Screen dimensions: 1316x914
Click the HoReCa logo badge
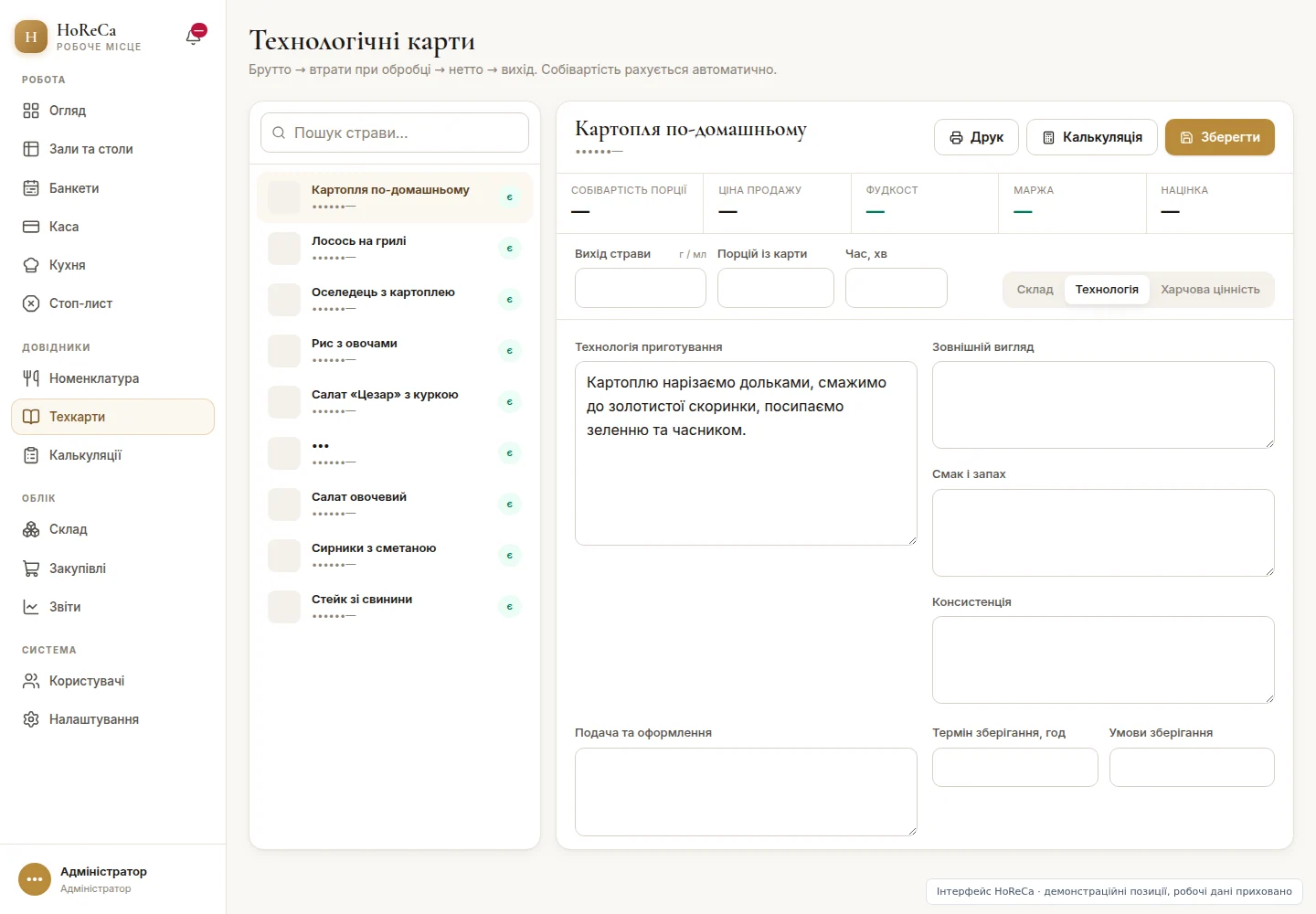pyautogui.click(x=31, y=37)
